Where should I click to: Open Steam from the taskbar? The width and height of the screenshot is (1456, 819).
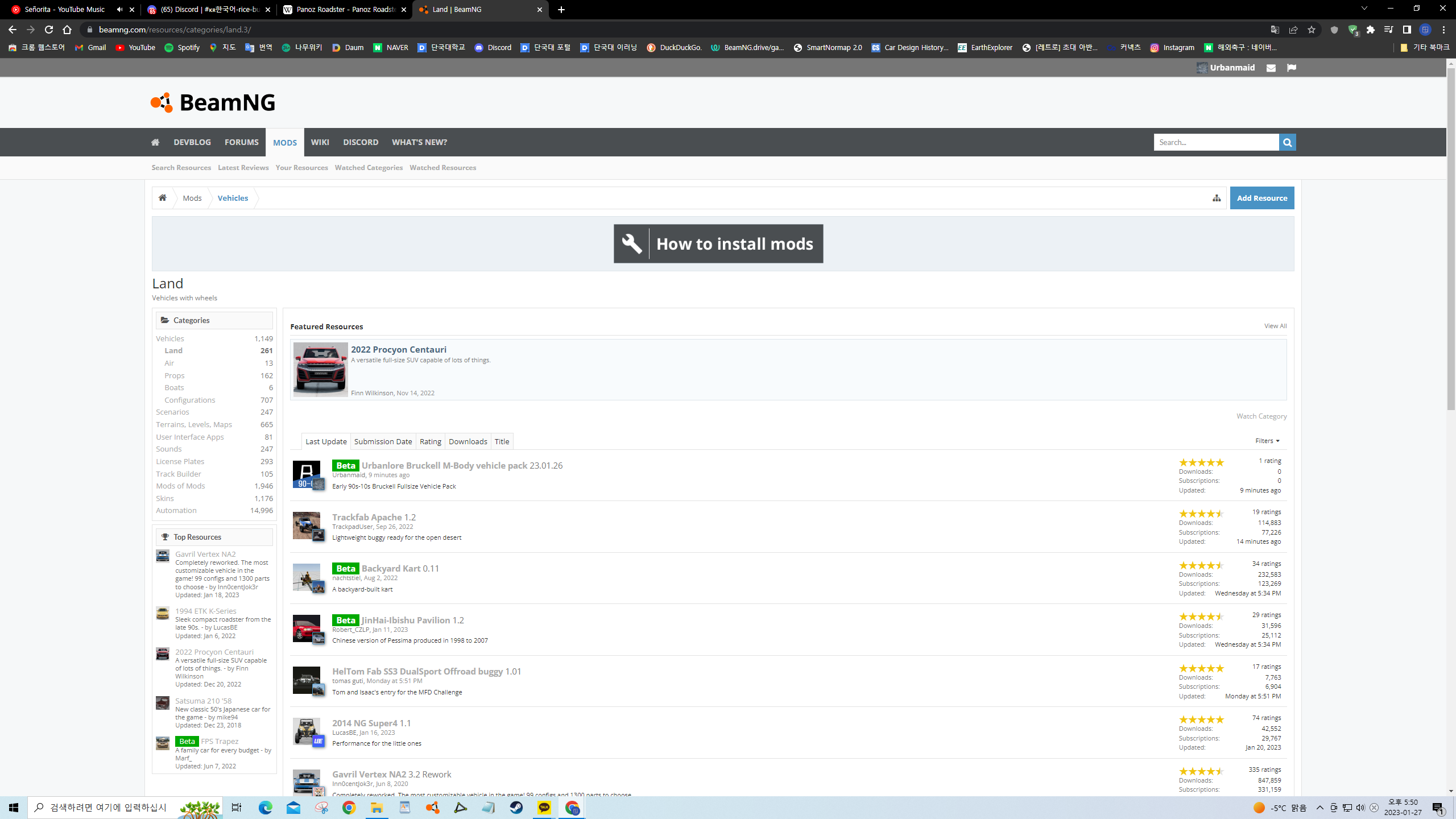point(516,808)
